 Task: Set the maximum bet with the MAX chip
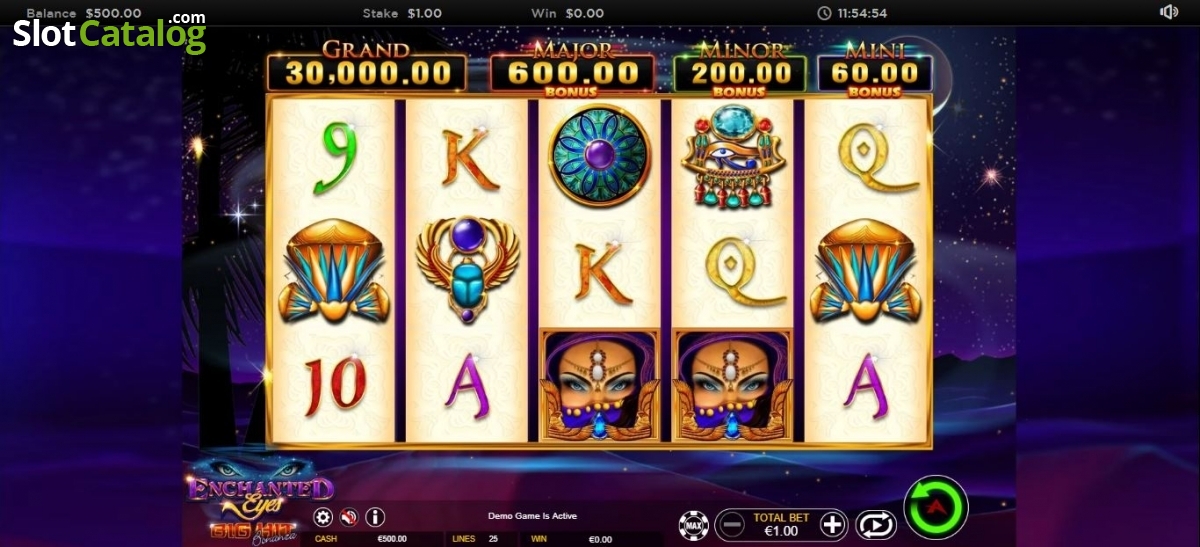tap(694, 524)
